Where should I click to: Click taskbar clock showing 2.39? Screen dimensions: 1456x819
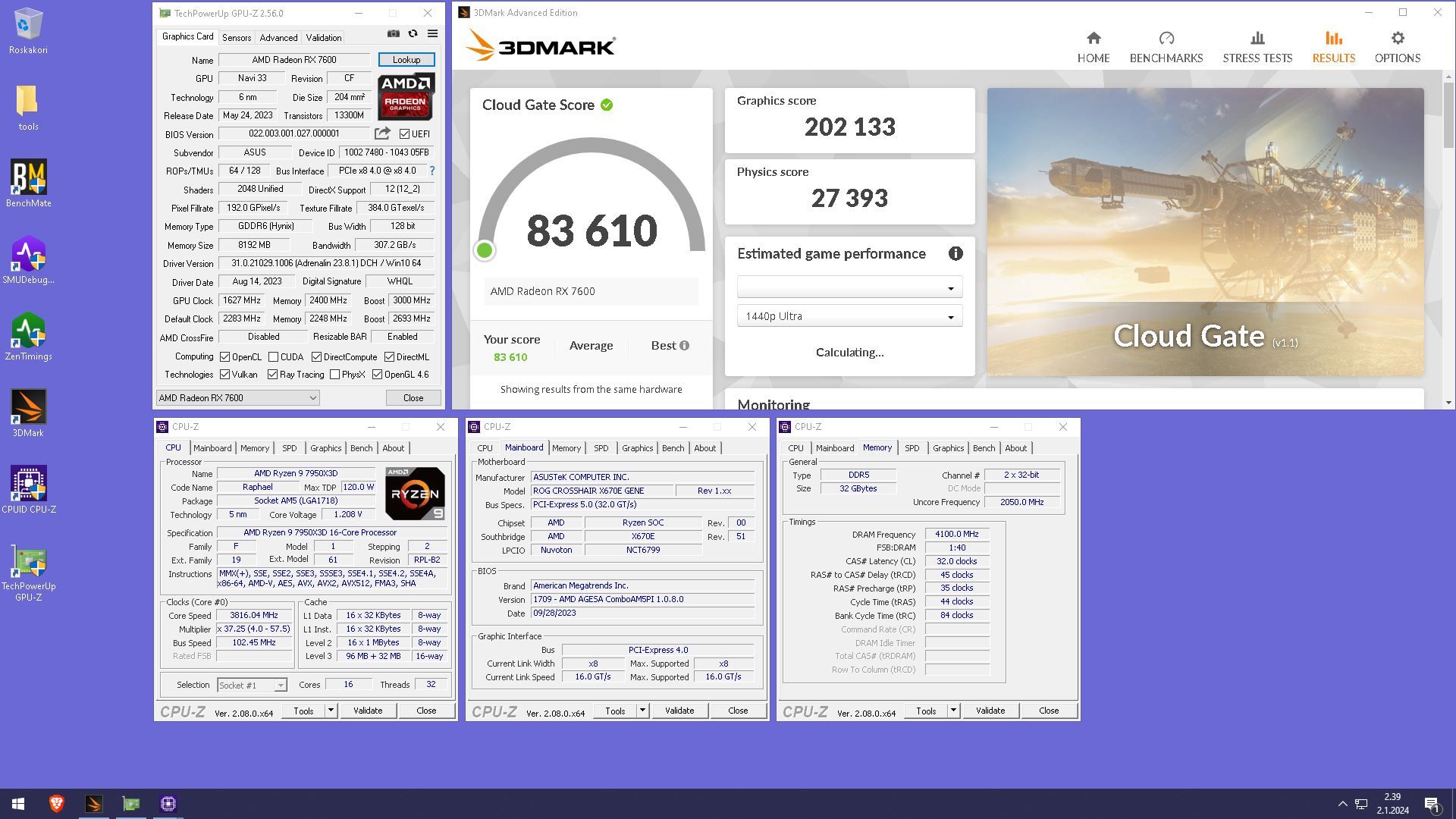pyautogui.click(x=1392, y=804)
